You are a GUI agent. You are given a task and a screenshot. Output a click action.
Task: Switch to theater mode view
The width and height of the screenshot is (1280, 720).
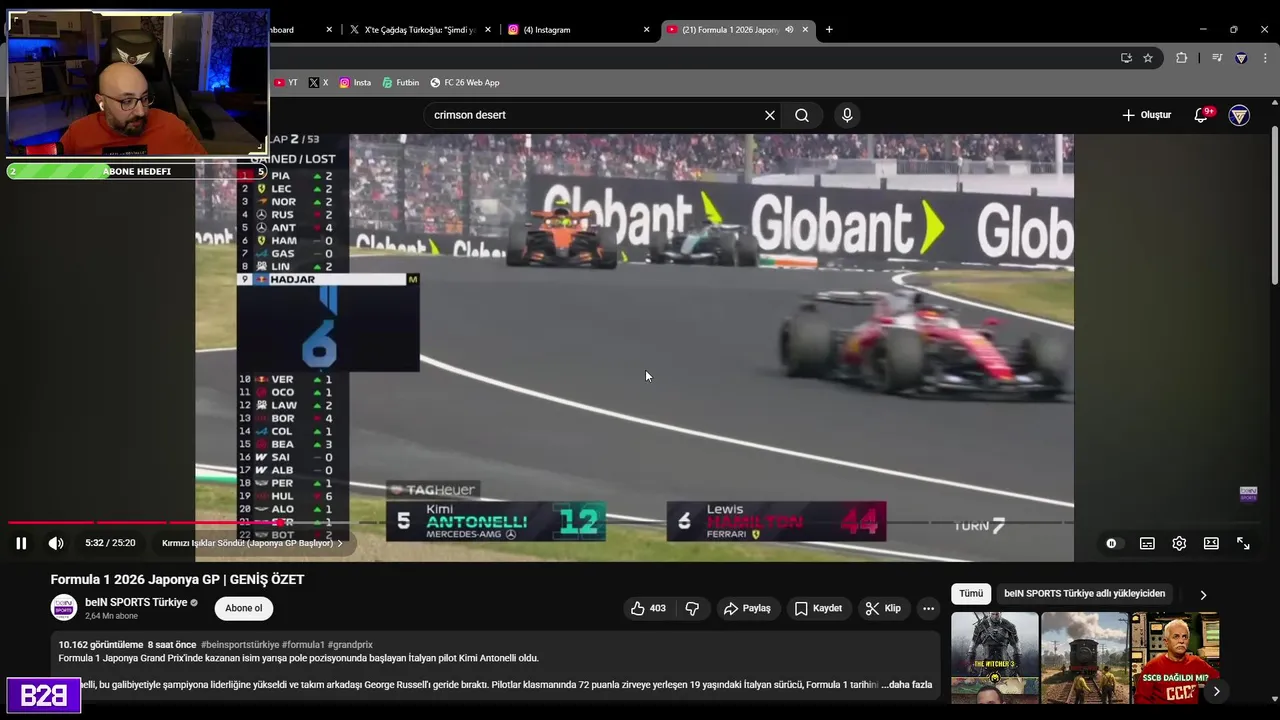click(x=1211, y=543)
